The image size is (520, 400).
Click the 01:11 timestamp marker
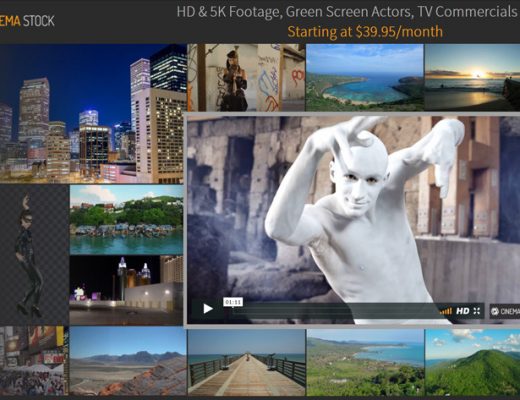[233, 302]
